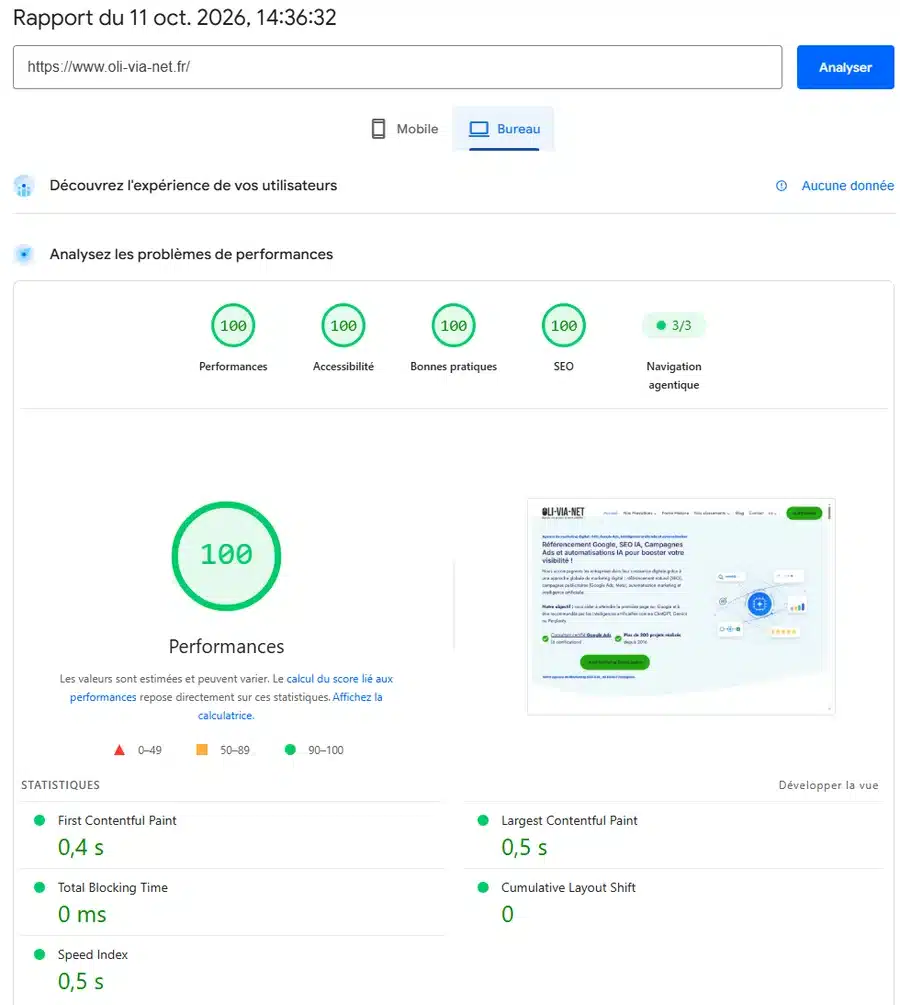Click the orange square 50–89 legend icon
Screen dimensions: 900x1005
[x=202, y=749]
